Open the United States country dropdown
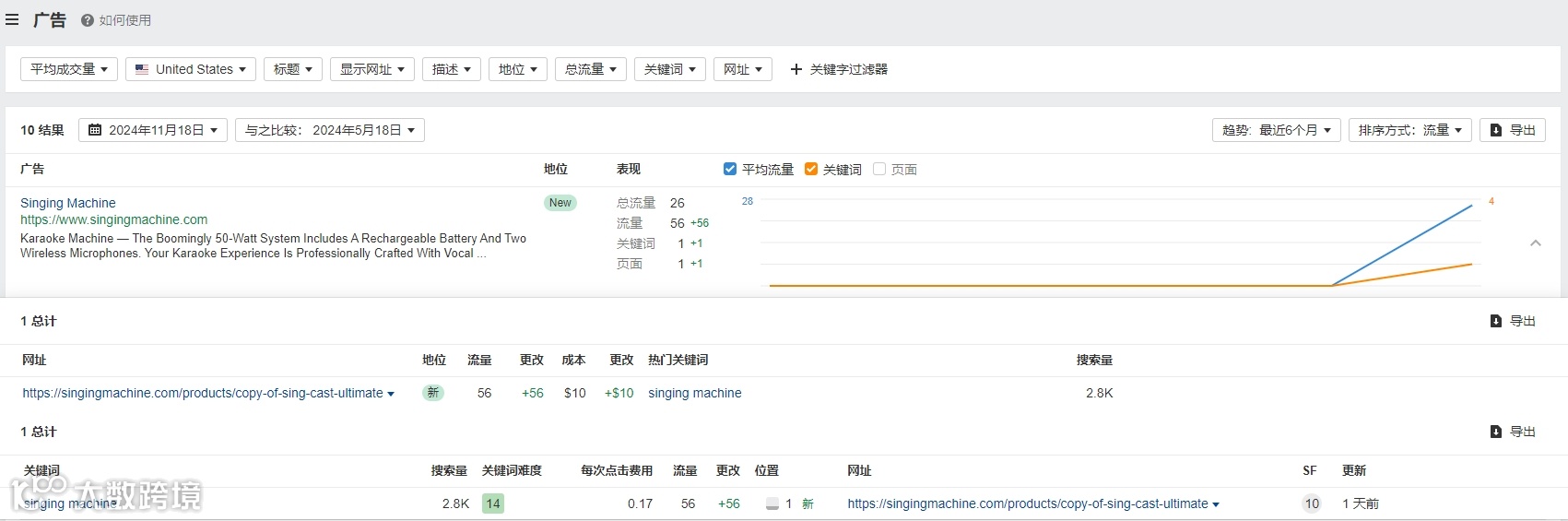The image size is (1568, 521). [191, 69]
